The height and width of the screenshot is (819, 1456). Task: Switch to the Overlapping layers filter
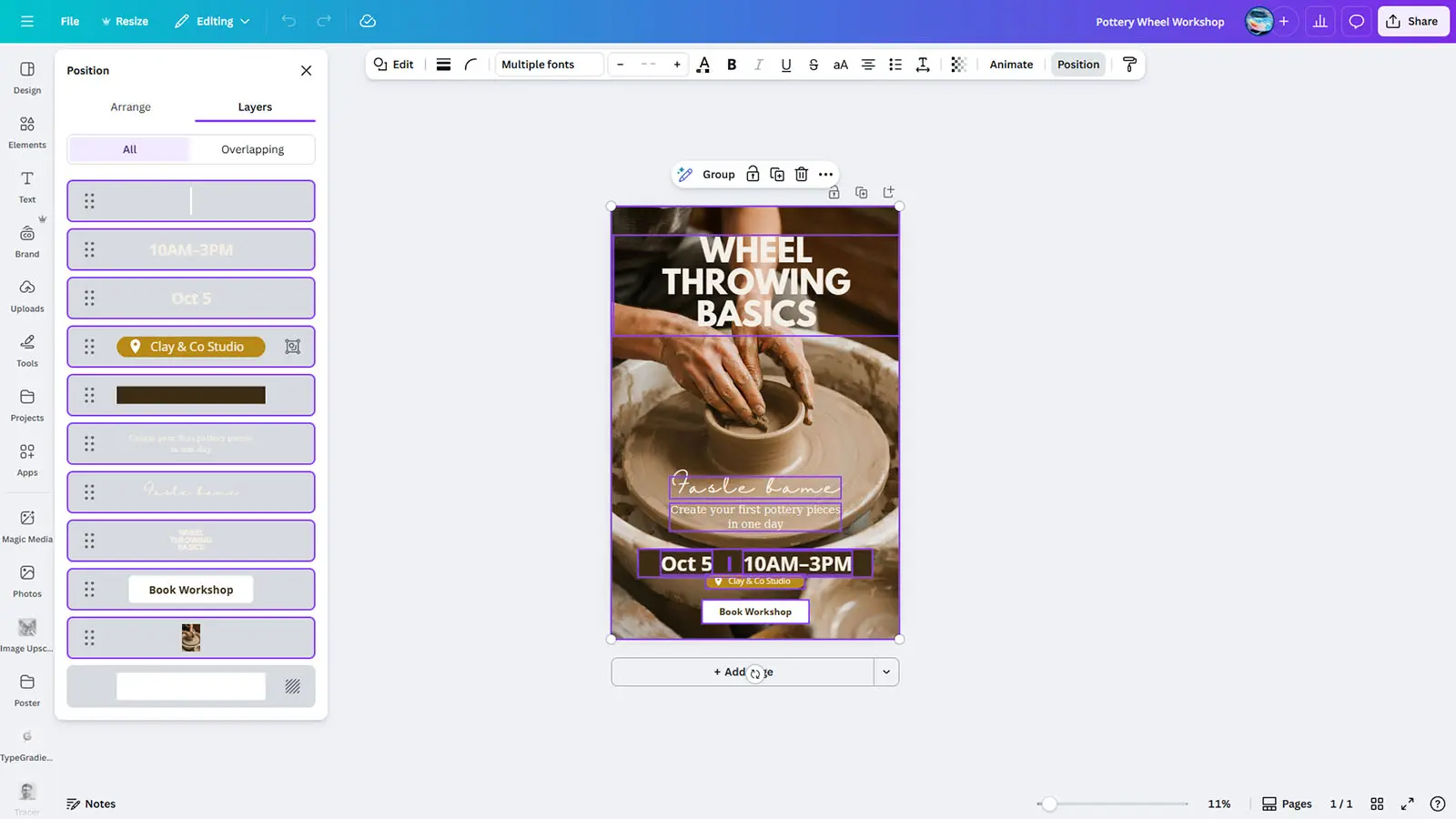point(252,148)
